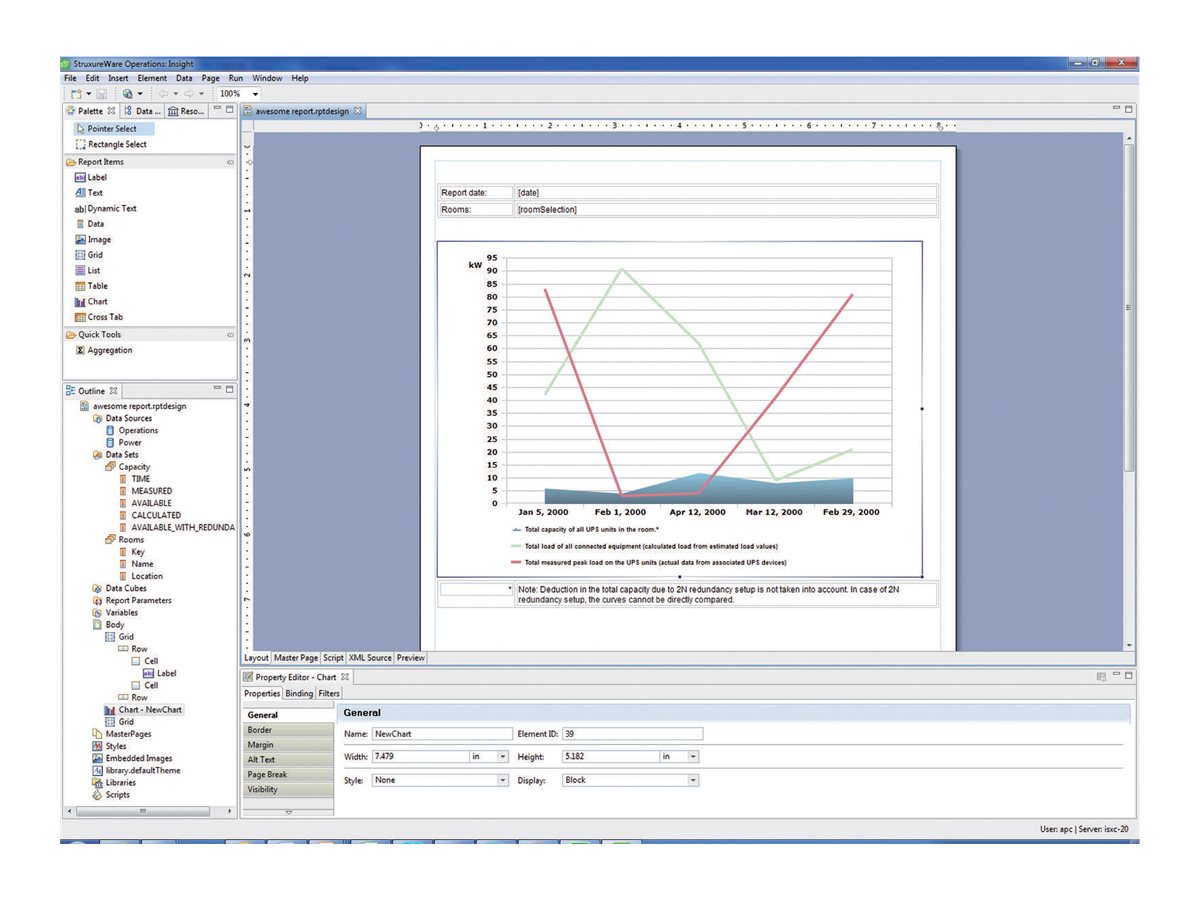Pick the Cross Tab report item

[104, 317]
